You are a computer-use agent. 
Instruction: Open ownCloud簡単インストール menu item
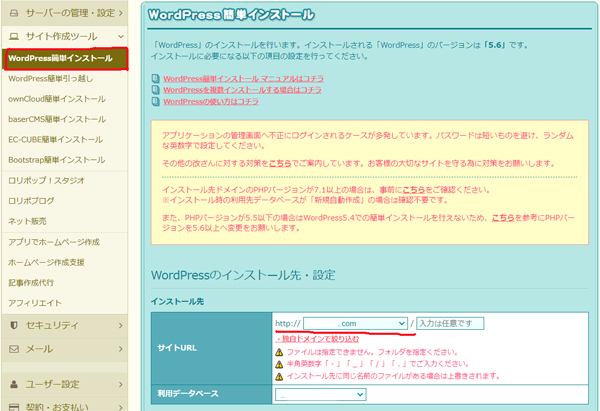pyautogui.click(x=57, y=99)
